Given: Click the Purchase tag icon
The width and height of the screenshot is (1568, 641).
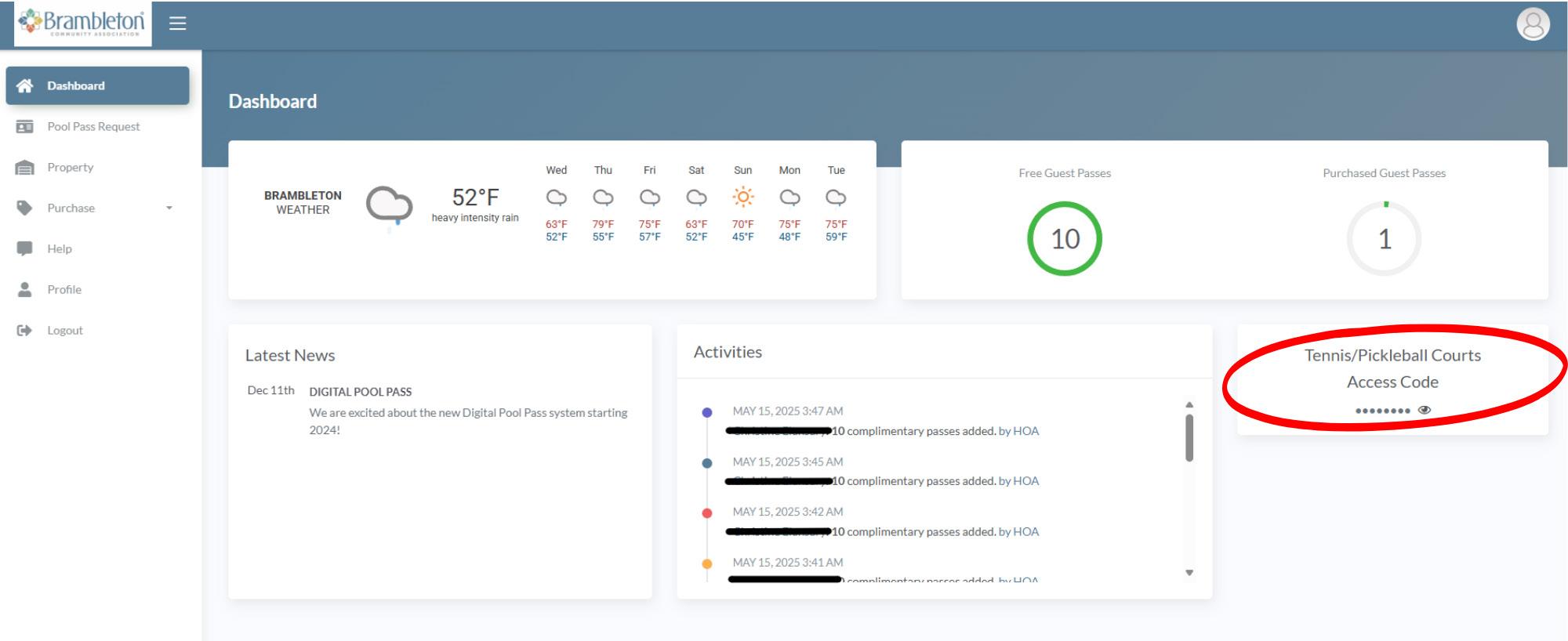Looking at the screenshot, I should pos(25,208).
